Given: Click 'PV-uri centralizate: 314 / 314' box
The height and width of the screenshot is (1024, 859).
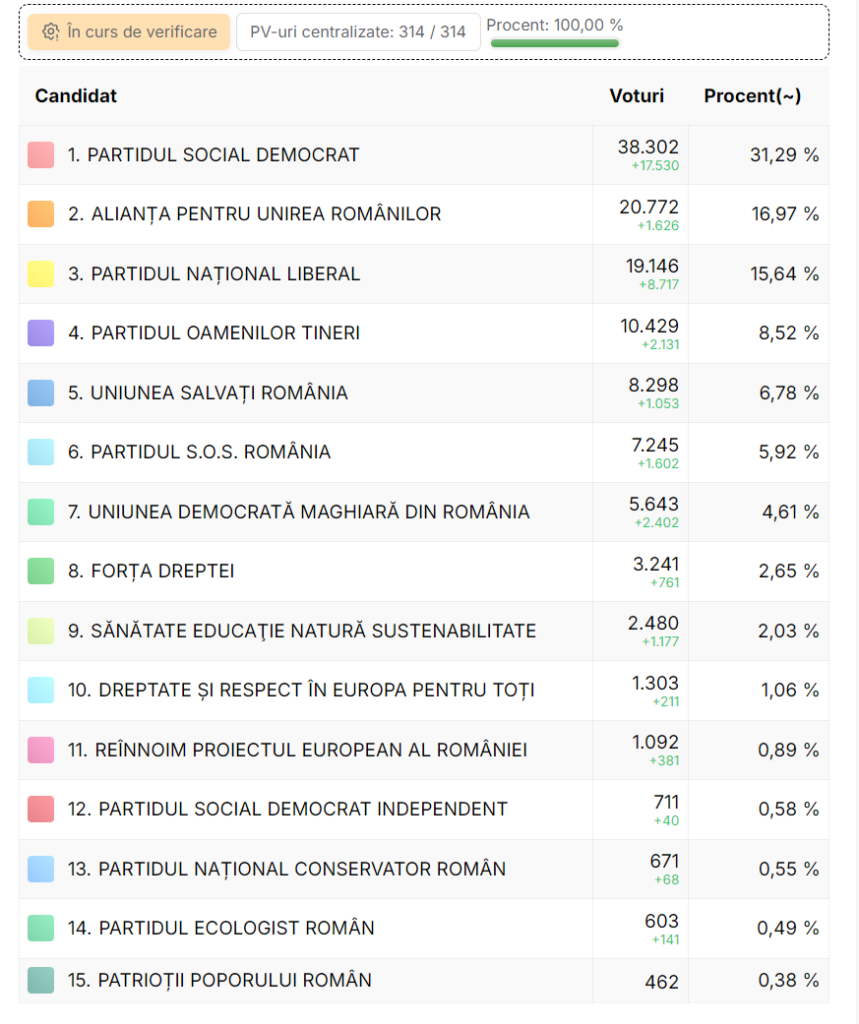Looking at the screenshot, I should (358, 32).
